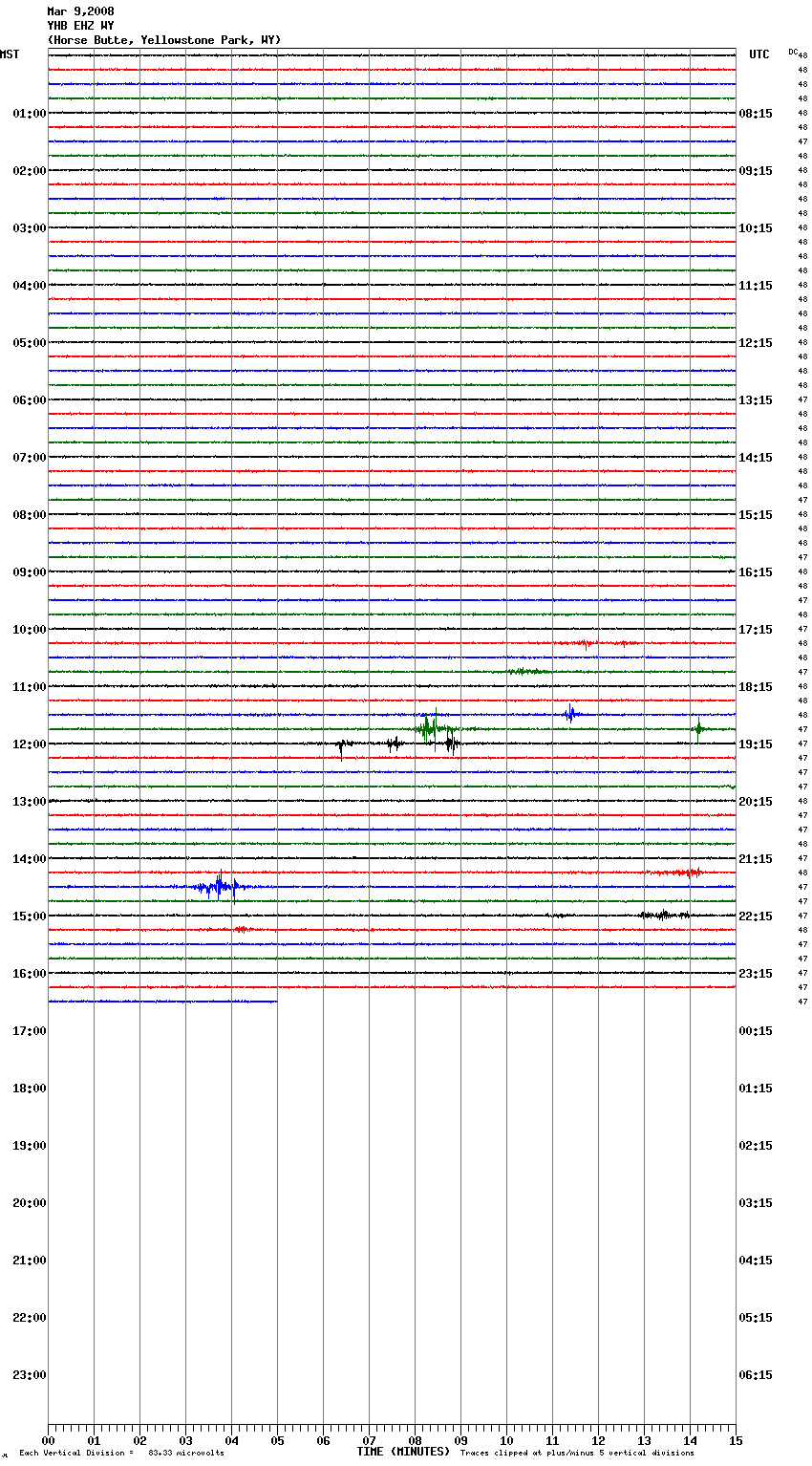
Task: Click the '18:15' UTC row label
Action: pyautogui.click(x=756, y=687)
